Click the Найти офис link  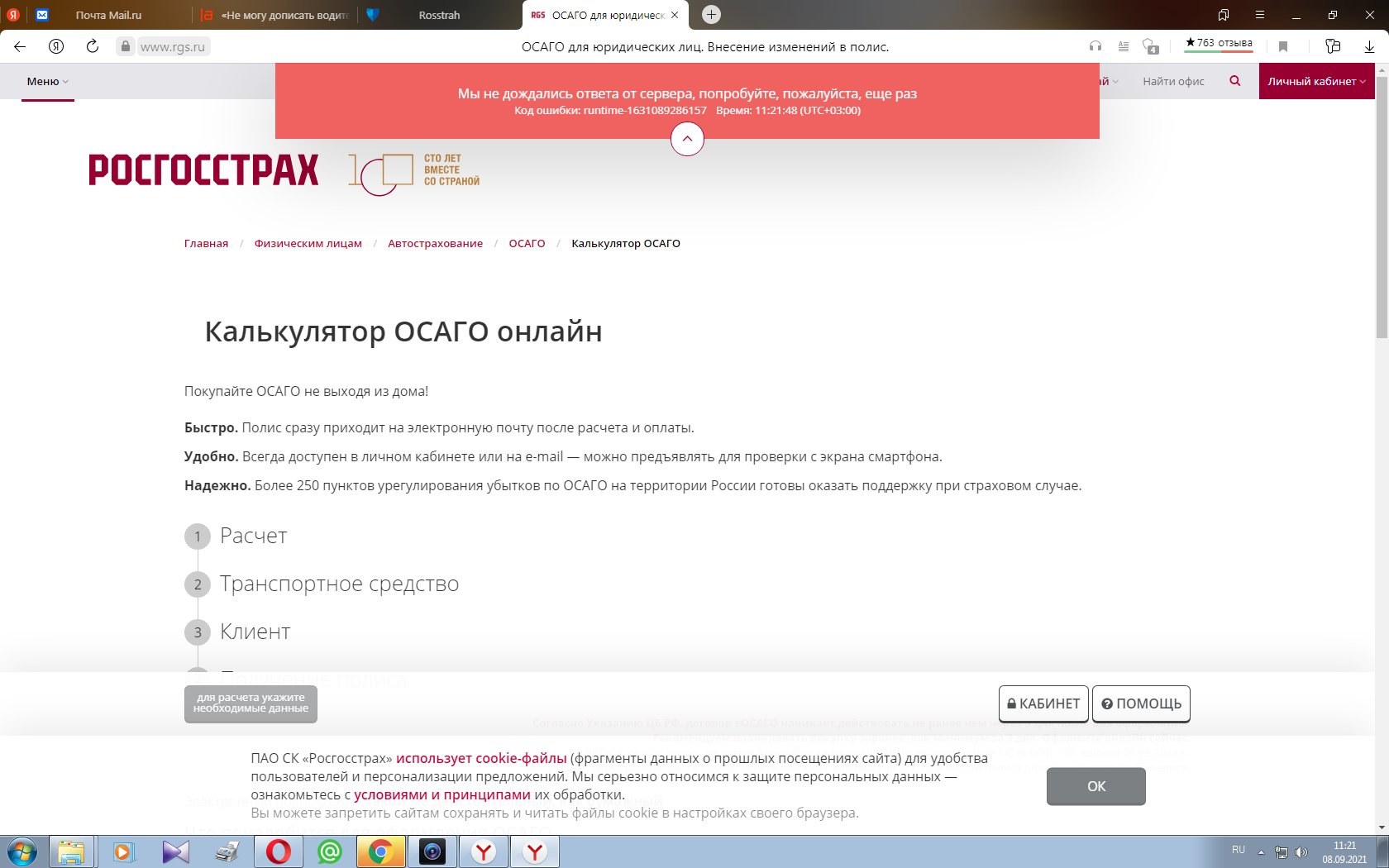1173,81
